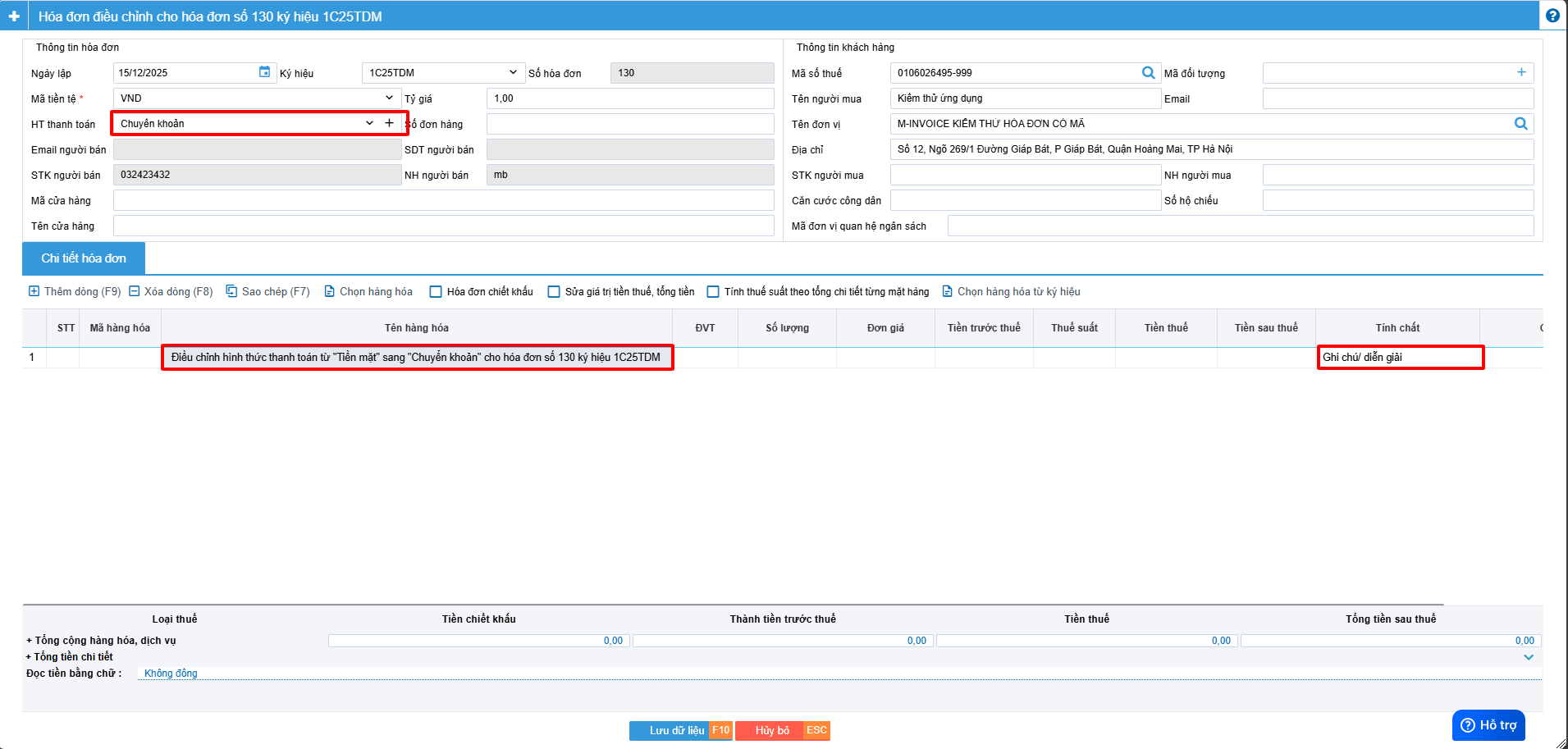Image resolution: width=1568 pixels, height=749 pixels.
Task: Open the HT thanh toán dropdown
Action: tap(369, 123)
